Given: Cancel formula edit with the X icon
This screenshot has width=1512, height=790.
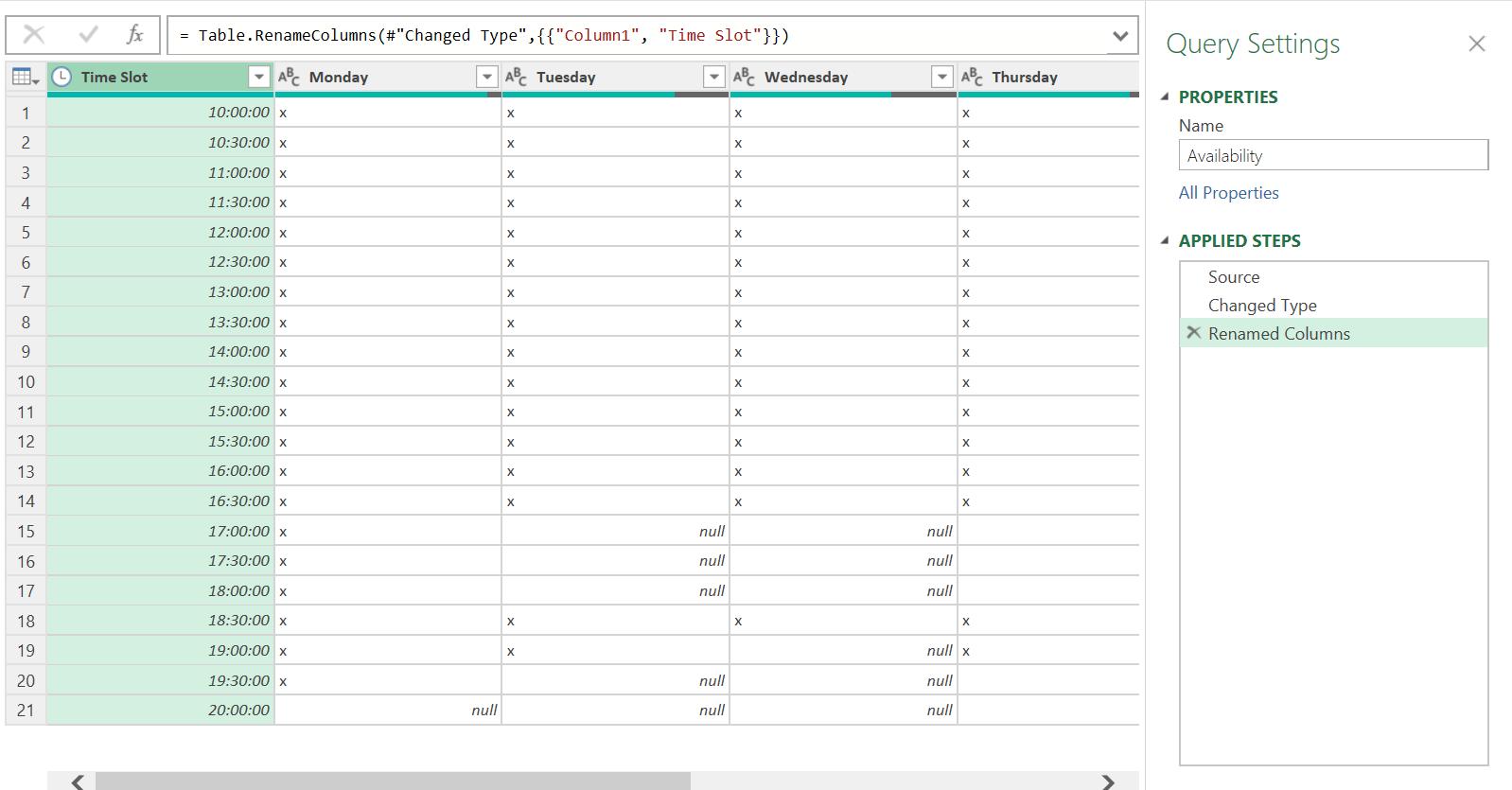Looking at the screenshot, I should click(x=34, y=35).
